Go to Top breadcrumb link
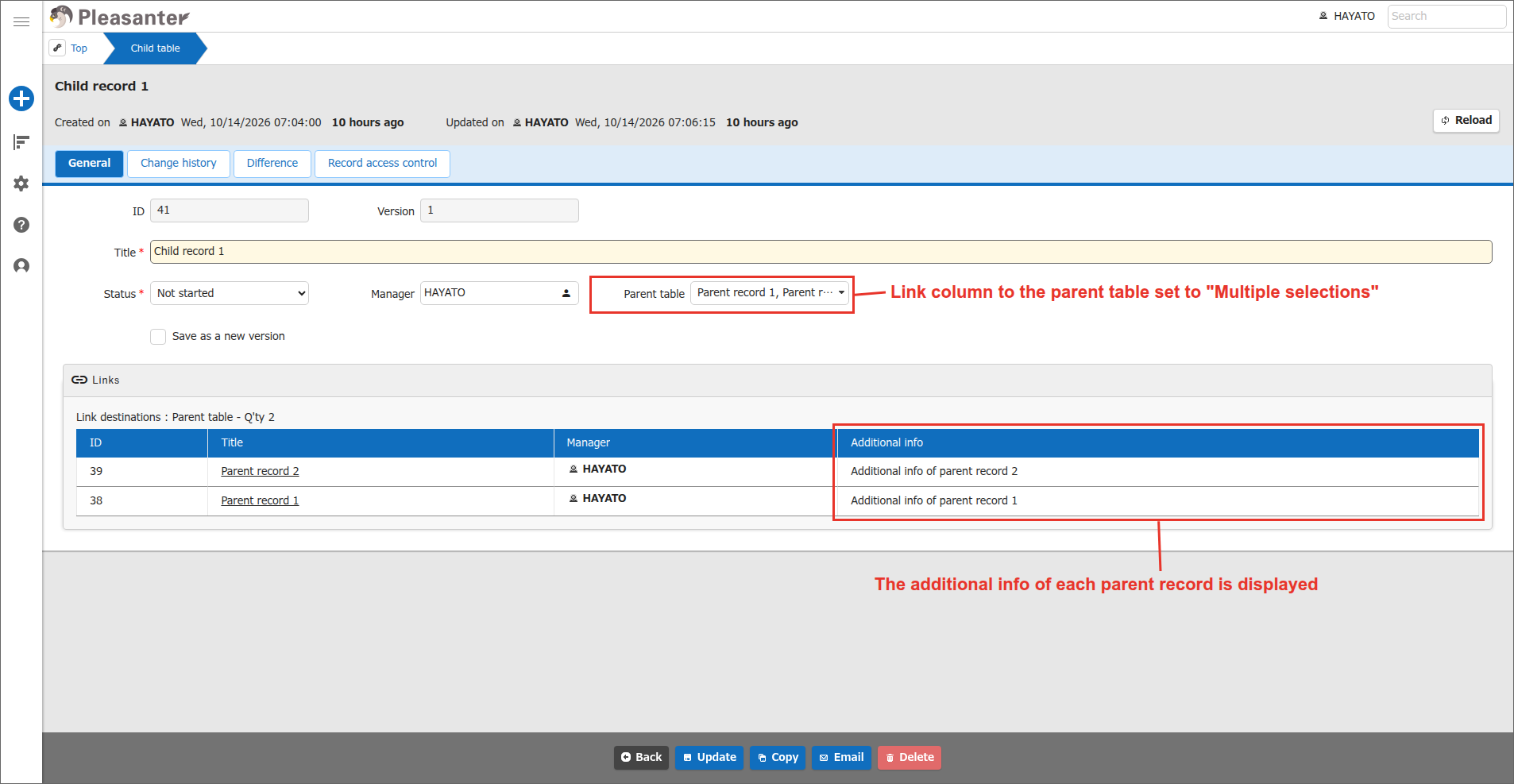This screenshot has width=1514, height=784. tap(79, 48)
